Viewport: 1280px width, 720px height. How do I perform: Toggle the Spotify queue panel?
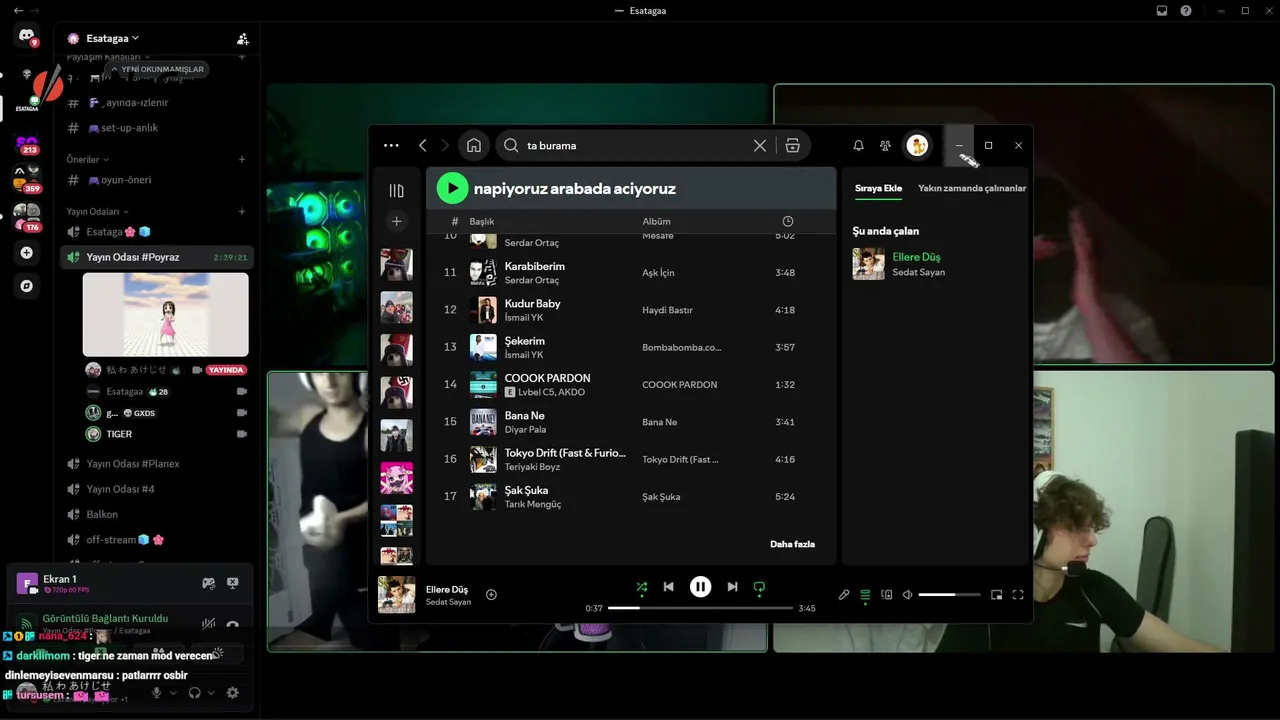click(x=865, y=595)
